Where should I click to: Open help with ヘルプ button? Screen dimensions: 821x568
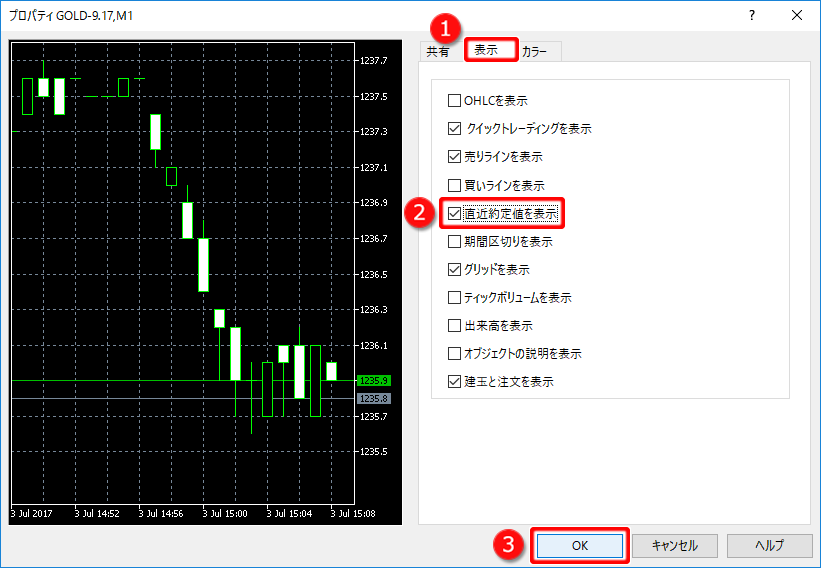769,545
